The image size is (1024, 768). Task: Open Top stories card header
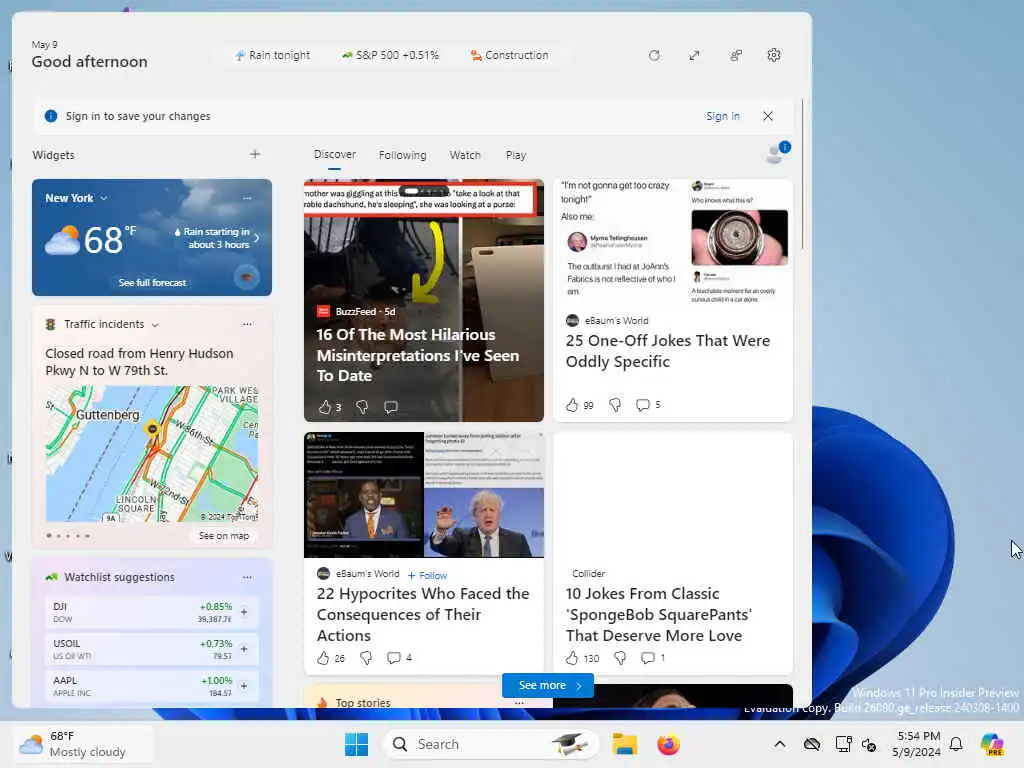click(x=362, y=703)
